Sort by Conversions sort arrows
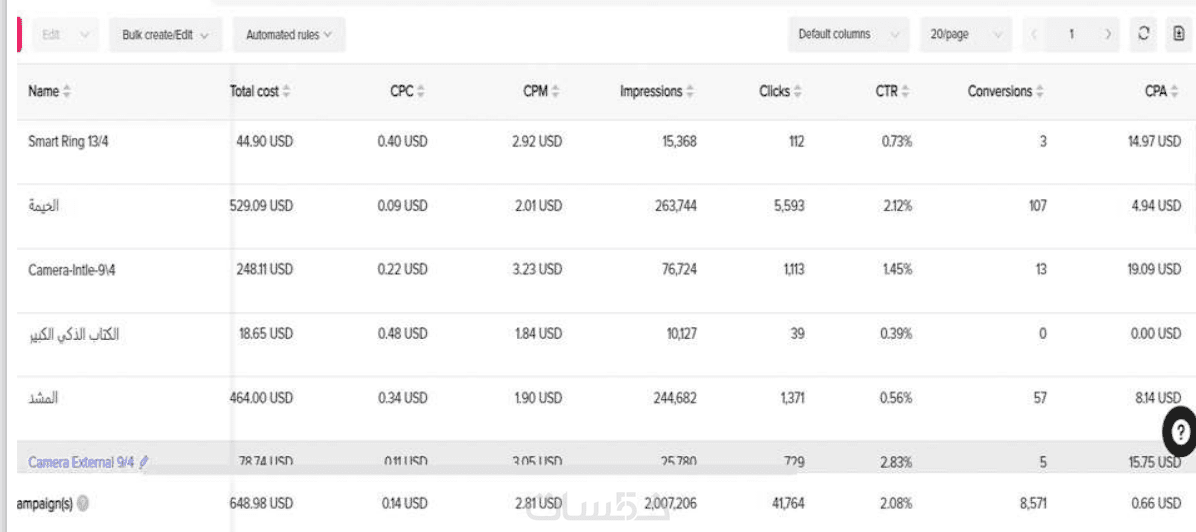The image size is (1196, 532). pyautogui.click(x=1040, y=92)
